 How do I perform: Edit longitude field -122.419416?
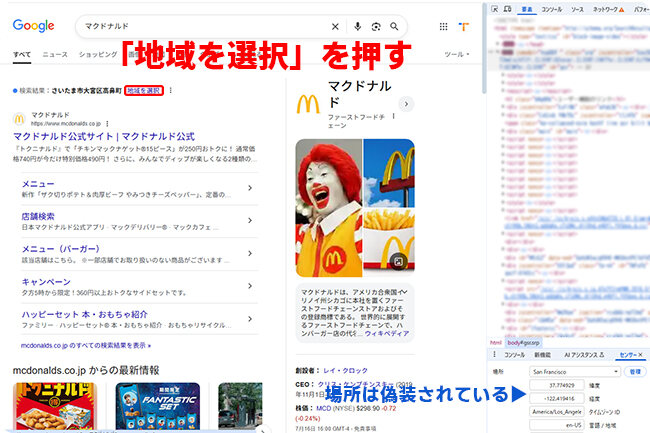click(x=557, y=398)
